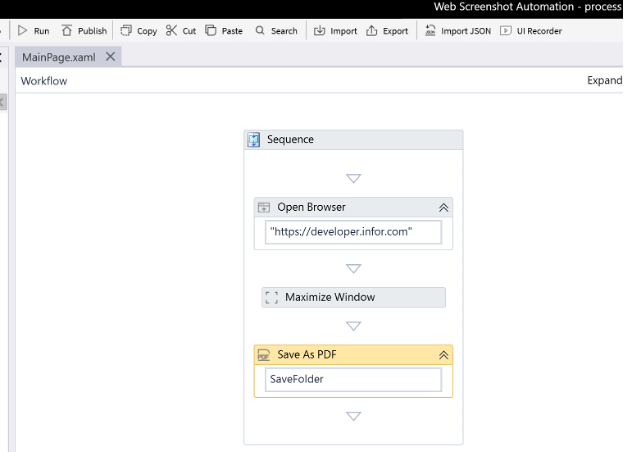Image resolution: width=624 pixels, height=452 pixels.
Task: Click the SaveFolder input field
Action: 353,380
